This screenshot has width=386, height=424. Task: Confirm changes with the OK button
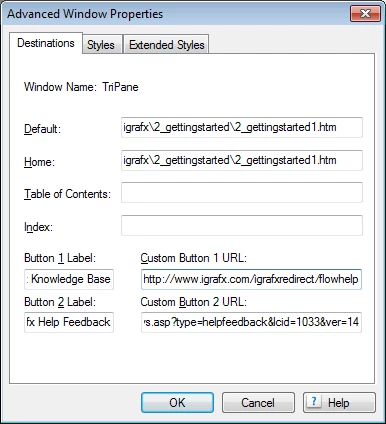tap(177, 402)
